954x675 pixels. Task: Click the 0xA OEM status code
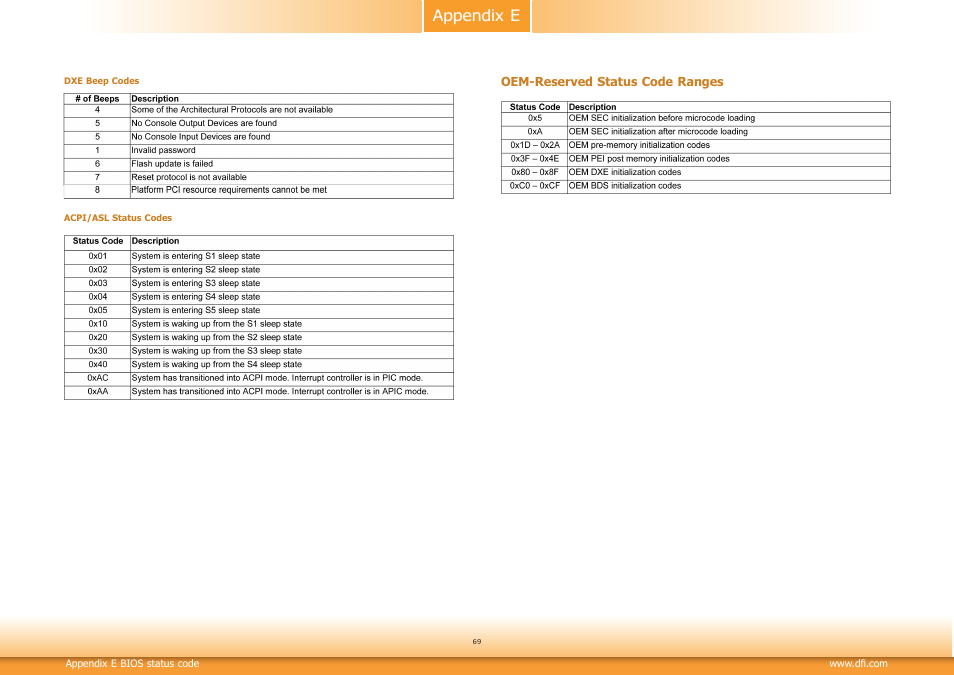[x=535, y=131]
